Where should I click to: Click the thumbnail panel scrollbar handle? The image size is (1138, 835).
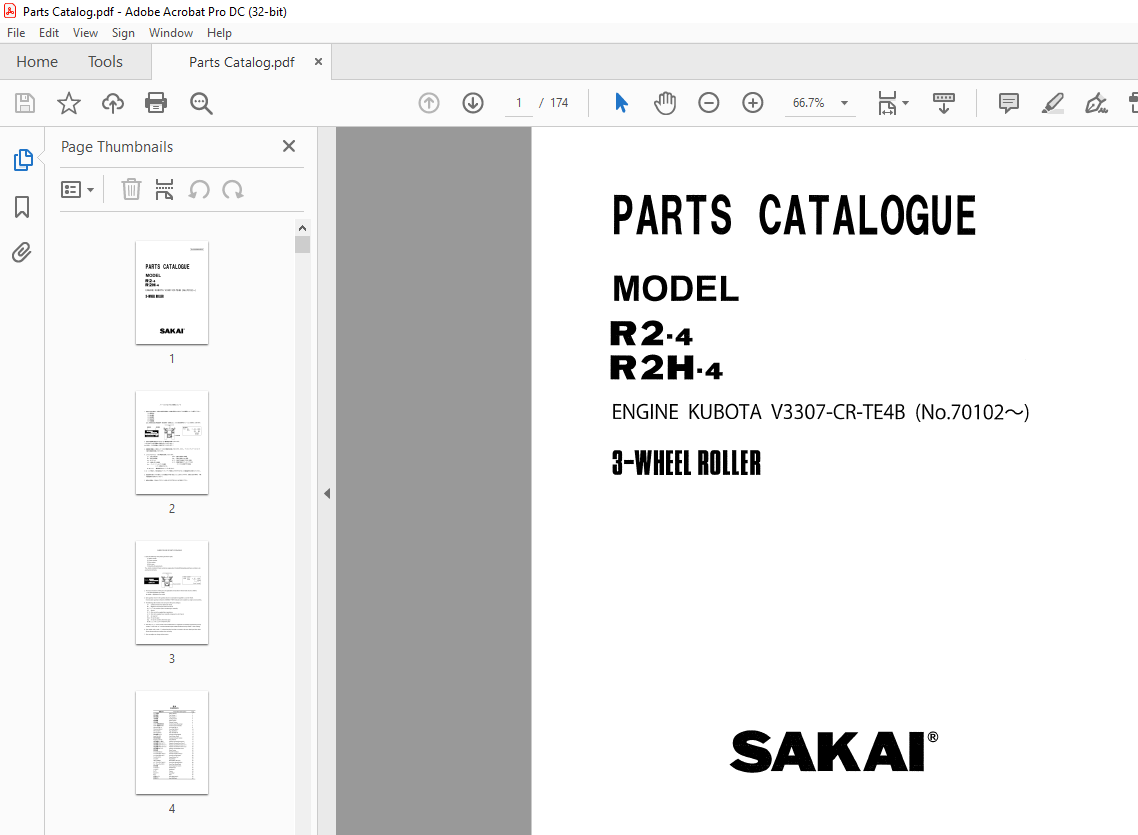tap(303, 244)
